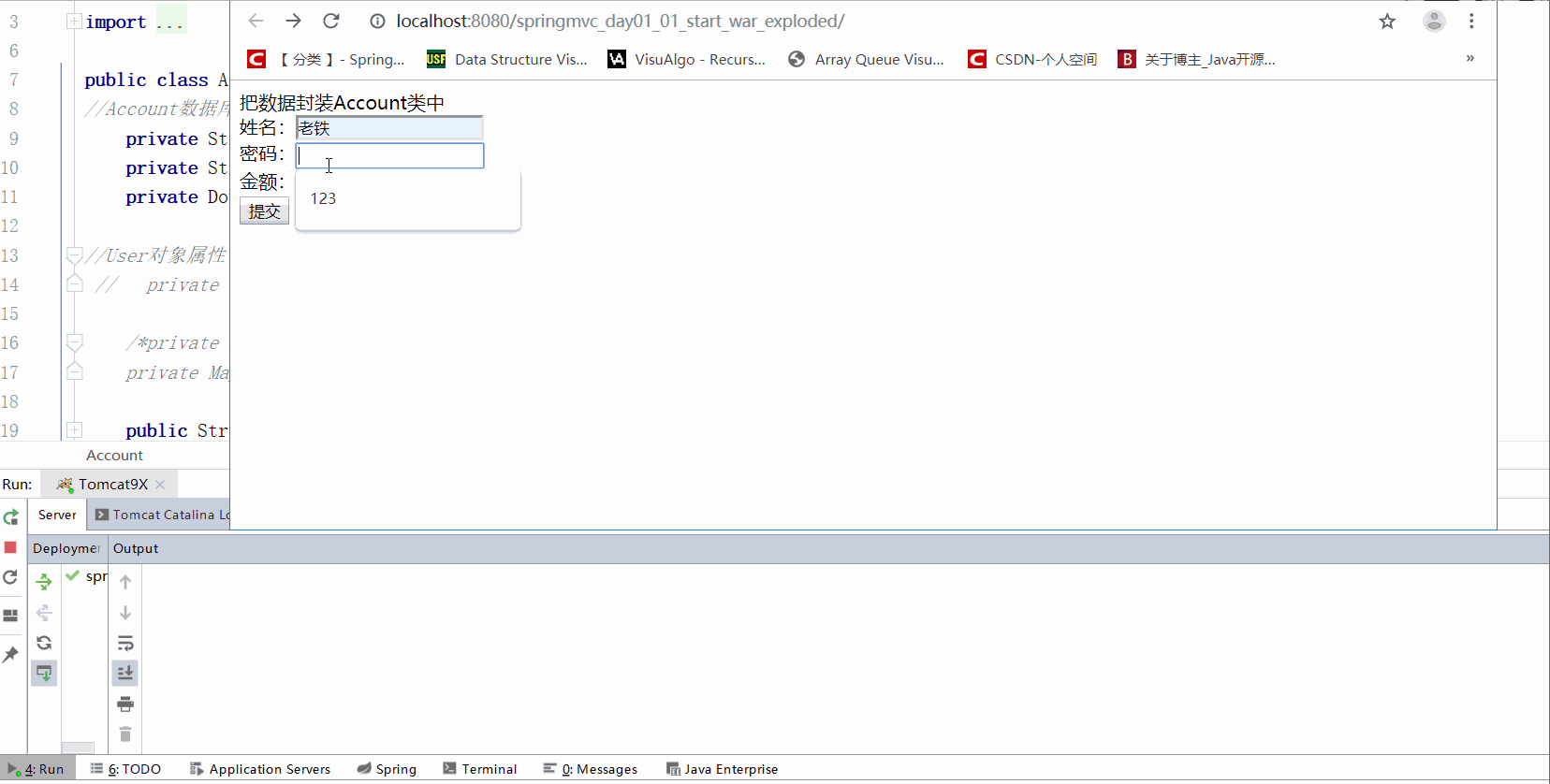Open the 0: Messages tool window
This screenshot has height=784, width=1550.
(x=591, y=769)
